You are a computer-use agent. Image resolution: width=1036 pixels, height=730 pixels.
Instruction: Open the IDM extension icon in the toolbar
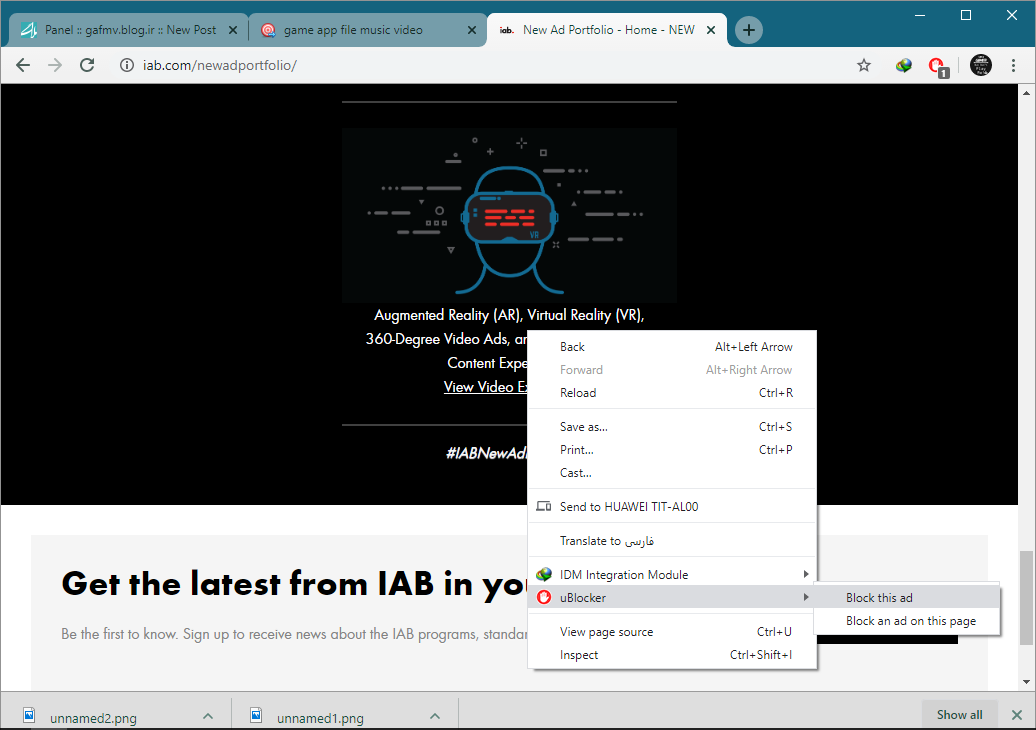pyautogui.click(x=903, y=65)
